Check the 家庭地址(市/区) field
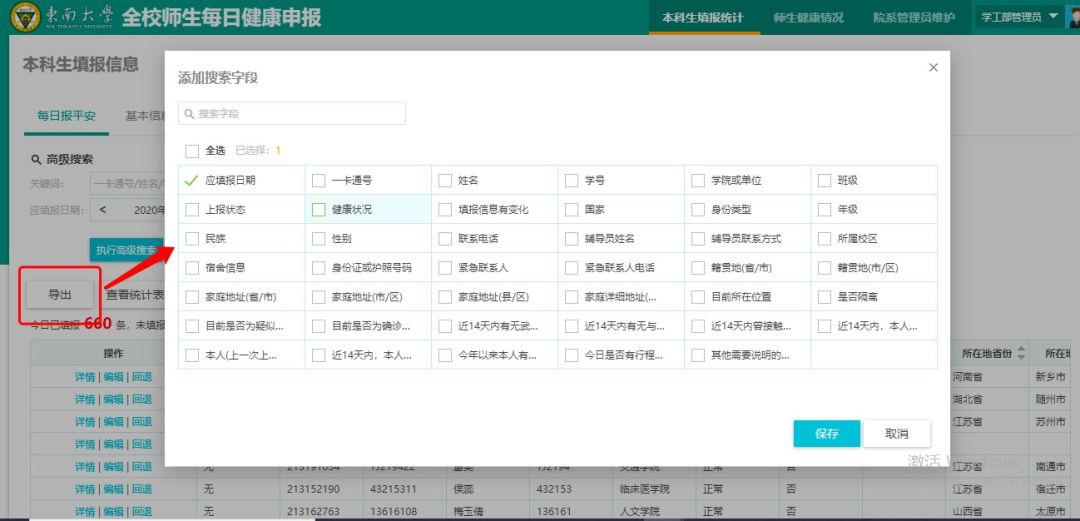 [x=318, y=298]
